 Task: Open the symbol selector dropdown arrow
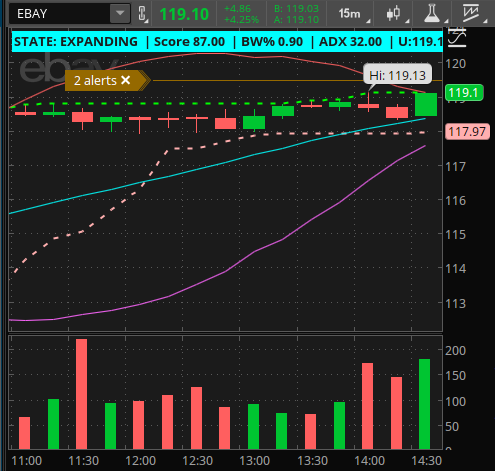[120, 14]
